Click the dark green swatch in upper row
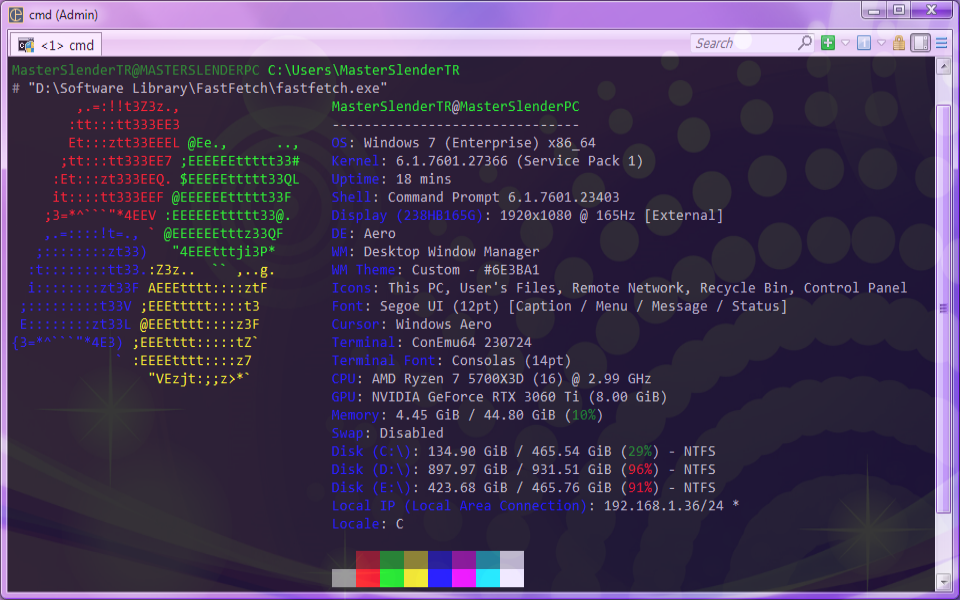960x600 pixels. coord(392,560)
